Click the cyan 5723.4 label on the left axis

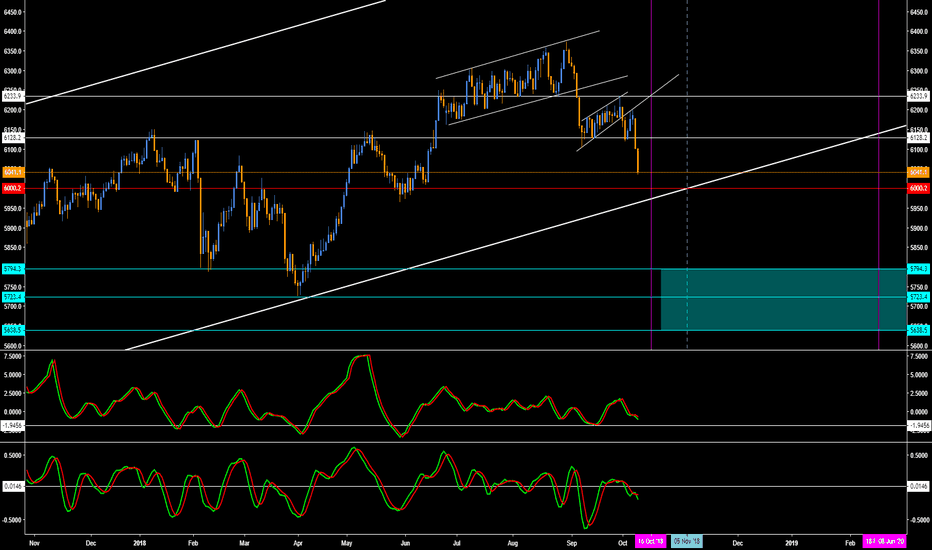12,297
